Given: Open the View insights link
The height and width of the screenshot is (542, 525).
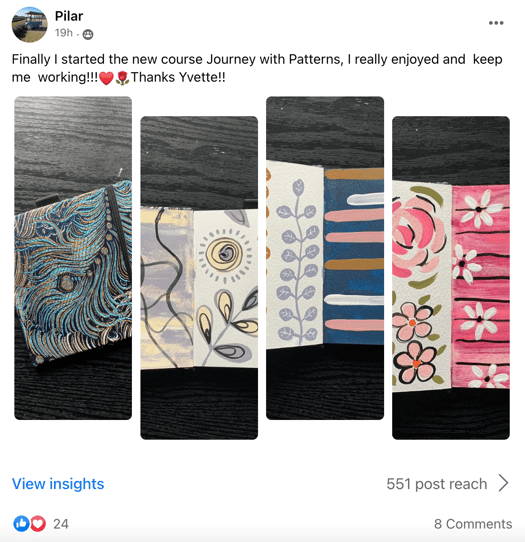Looking at the screenshot, I should click(x=58, y=484).
